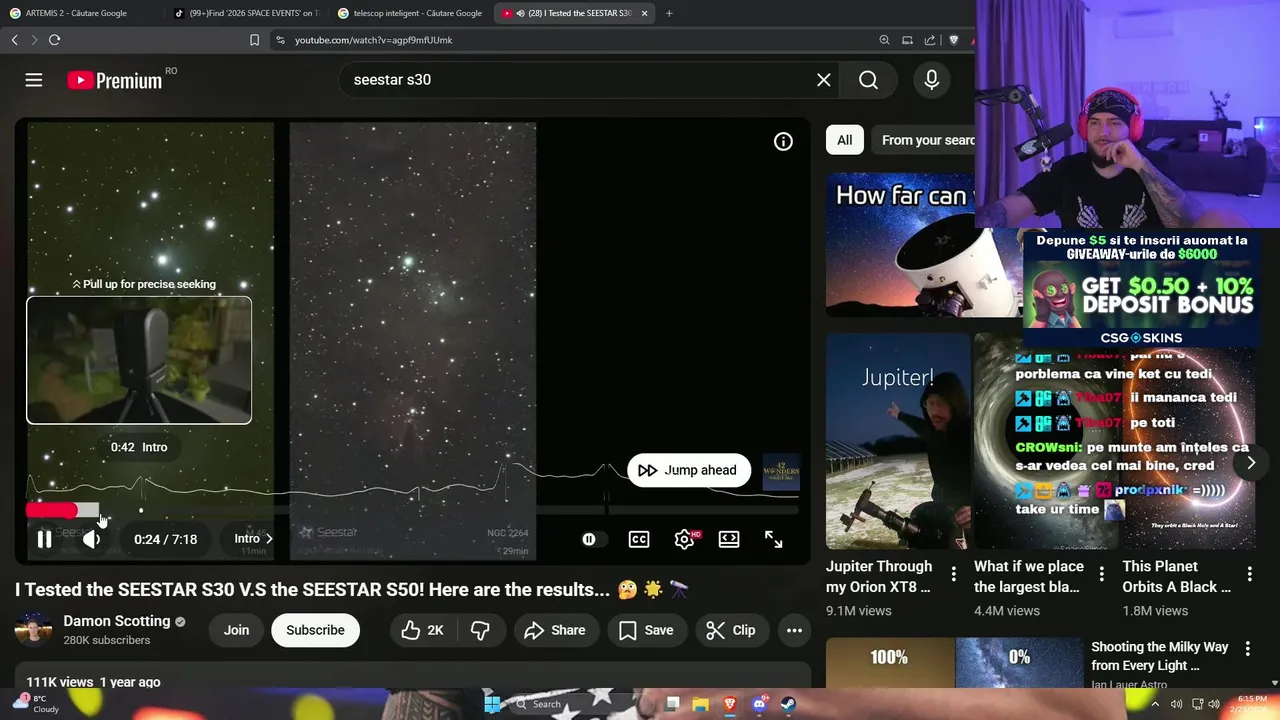Open options for Jupiter Through my Orion video

coord(953,574)
